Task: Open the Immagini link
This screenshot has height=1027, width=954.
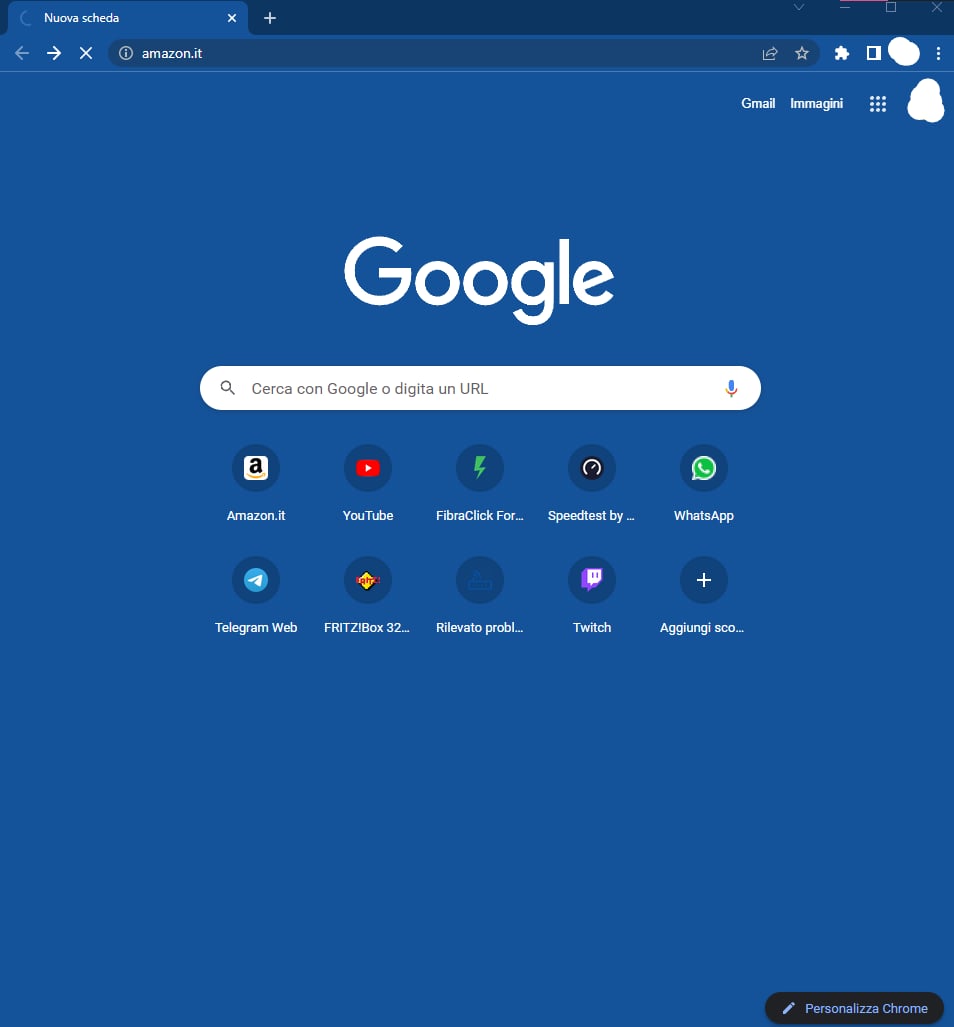Action: coord(816,103)
